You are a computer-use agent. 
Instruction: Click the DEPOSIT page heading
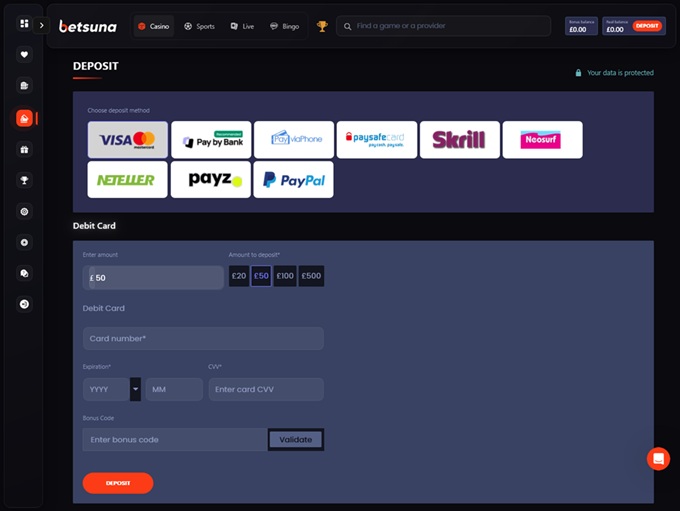95,66
